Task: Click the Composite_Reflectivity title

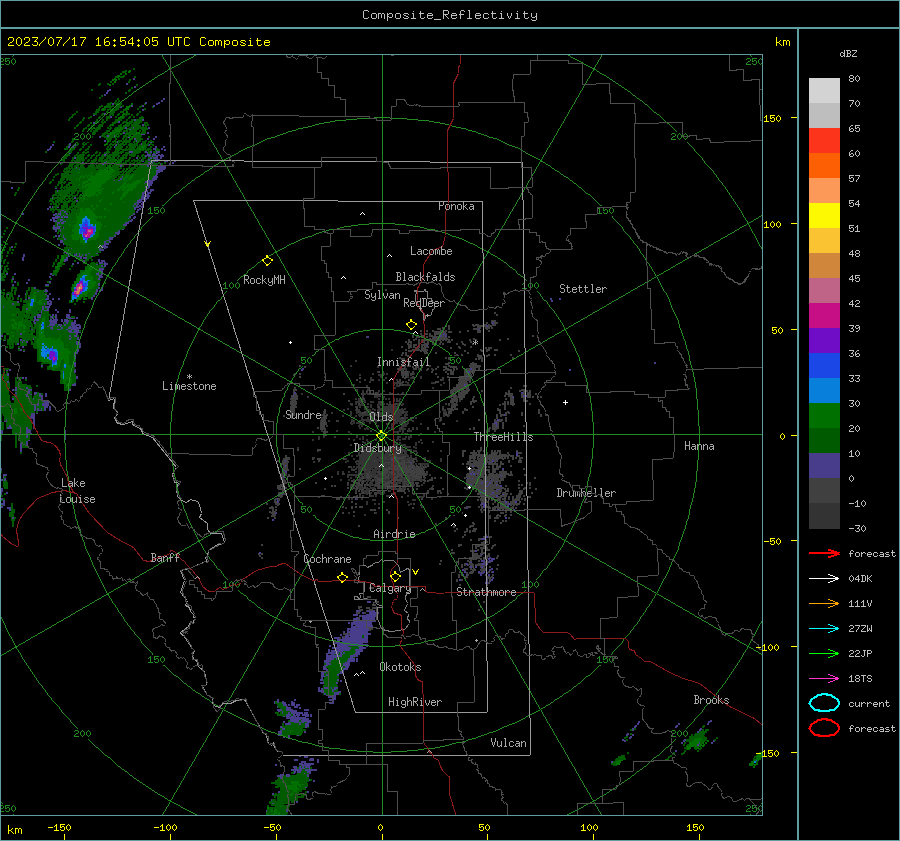Action: (449, 15)
